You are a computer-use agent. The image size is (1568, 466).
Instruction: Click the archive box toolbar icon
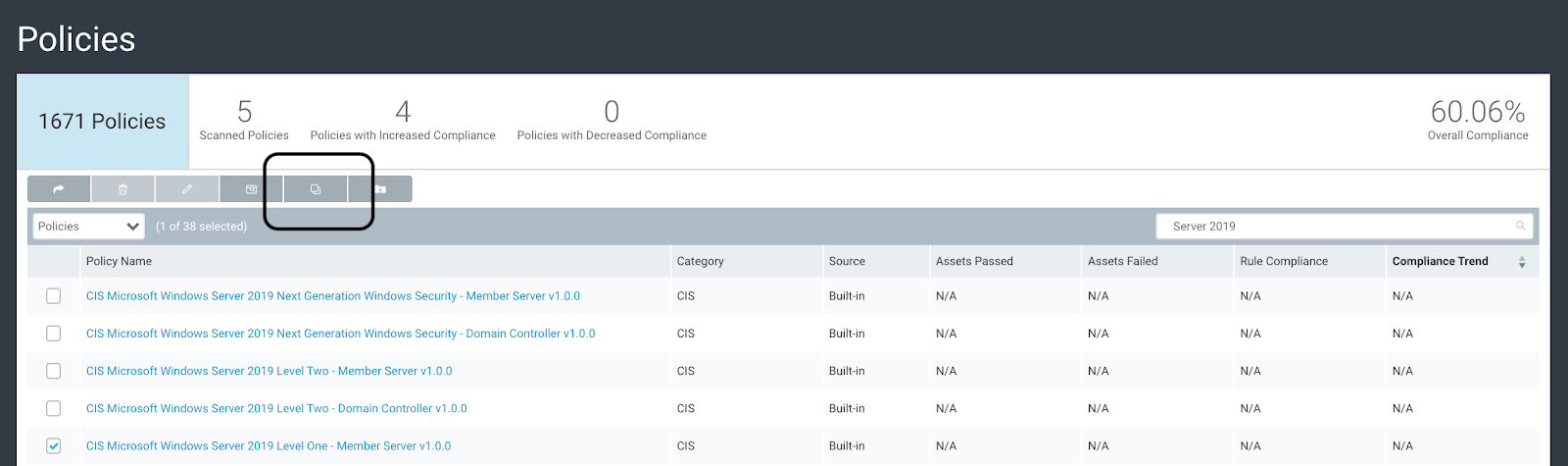(251, 189)
